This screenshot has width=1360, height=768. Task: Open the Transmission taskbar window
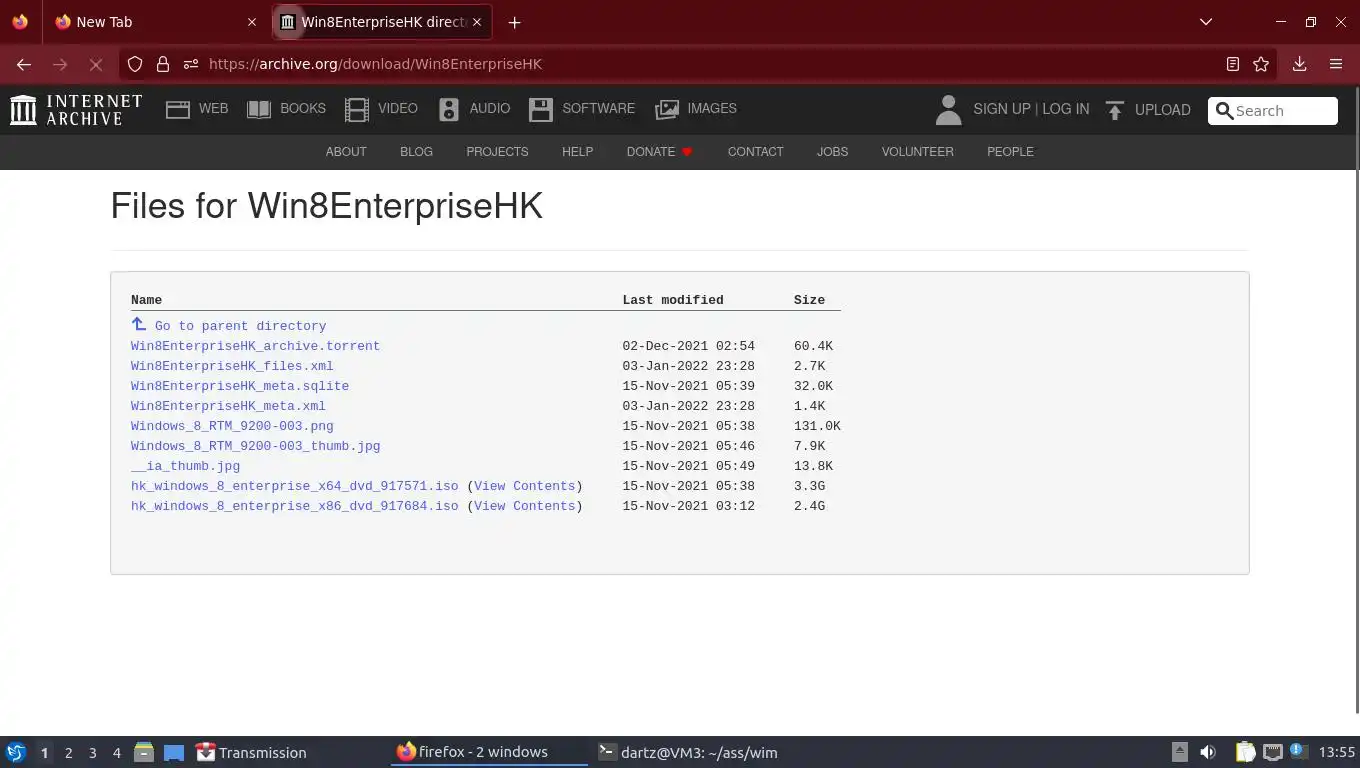point(251,753)
